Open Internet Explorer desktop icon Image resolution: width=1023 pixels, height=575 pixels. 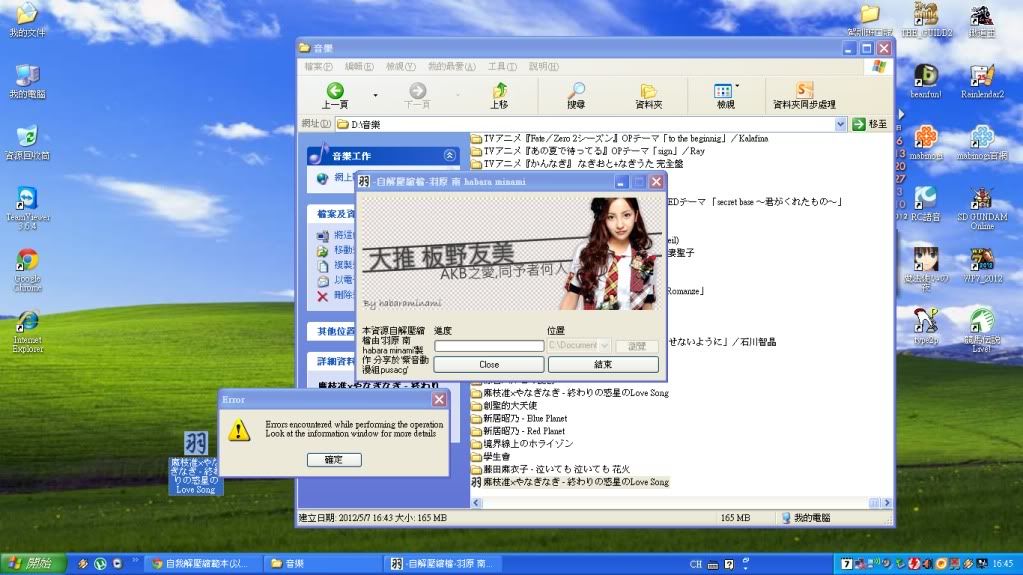(27, 324)
